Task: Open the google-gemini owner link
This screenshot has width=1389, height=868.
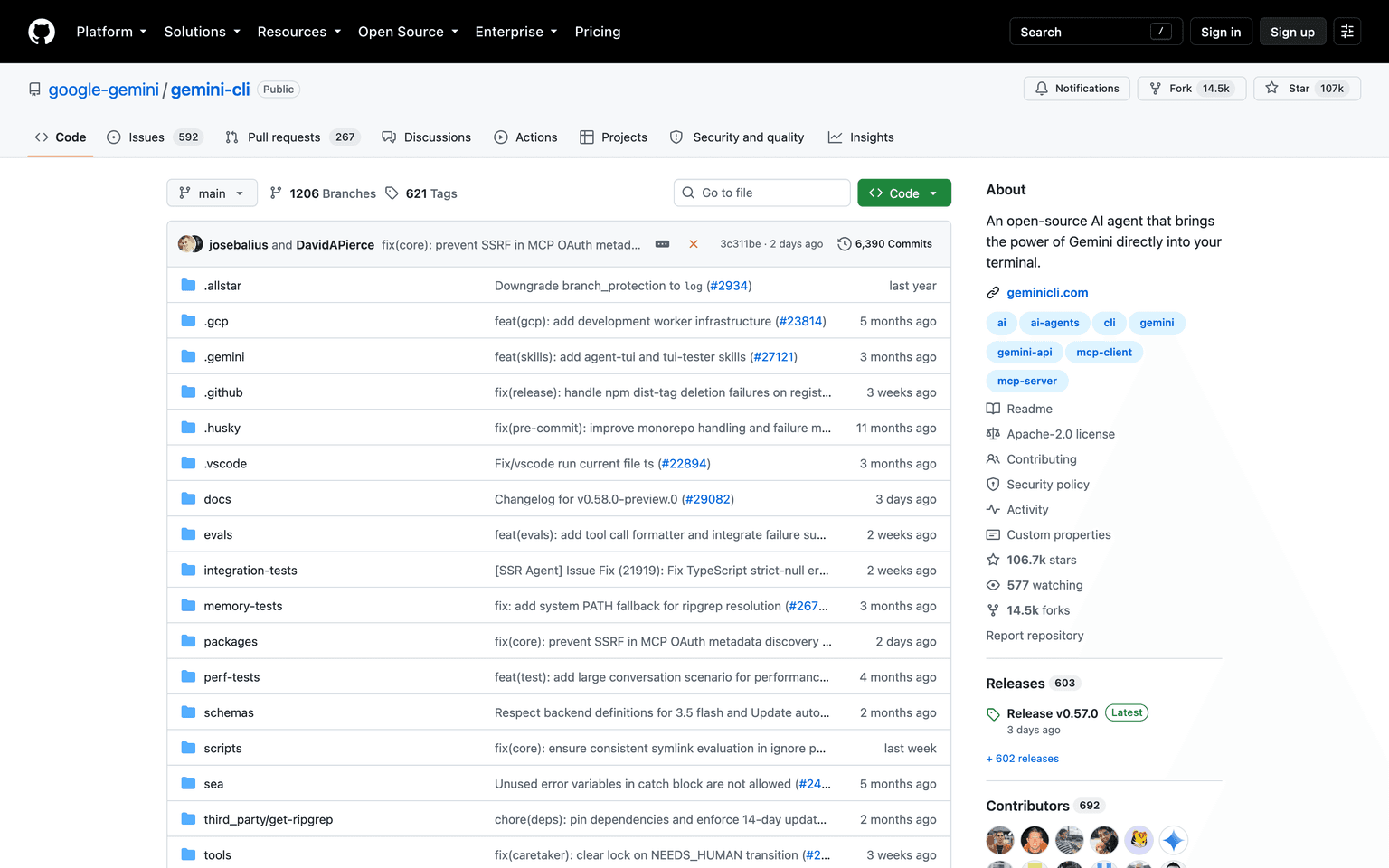Action: pyautogui.click(x=103, y=90)
